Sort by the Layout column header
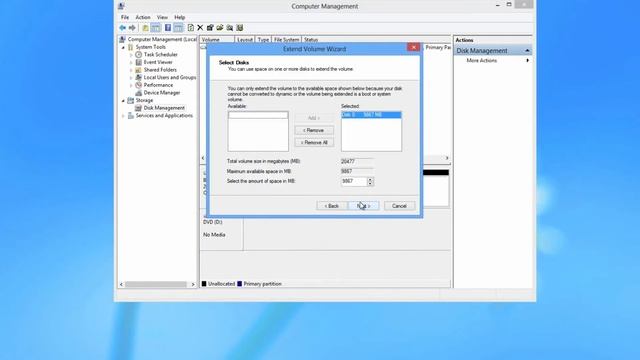The width and height of the screenshot is (640, 360). pos(245,40)
